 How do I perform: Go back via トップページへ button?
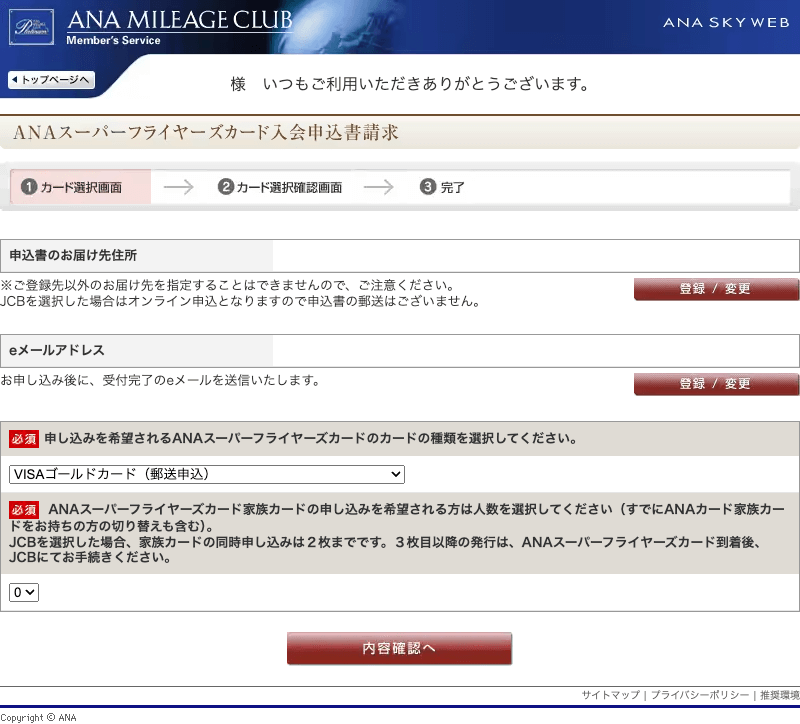52,80
